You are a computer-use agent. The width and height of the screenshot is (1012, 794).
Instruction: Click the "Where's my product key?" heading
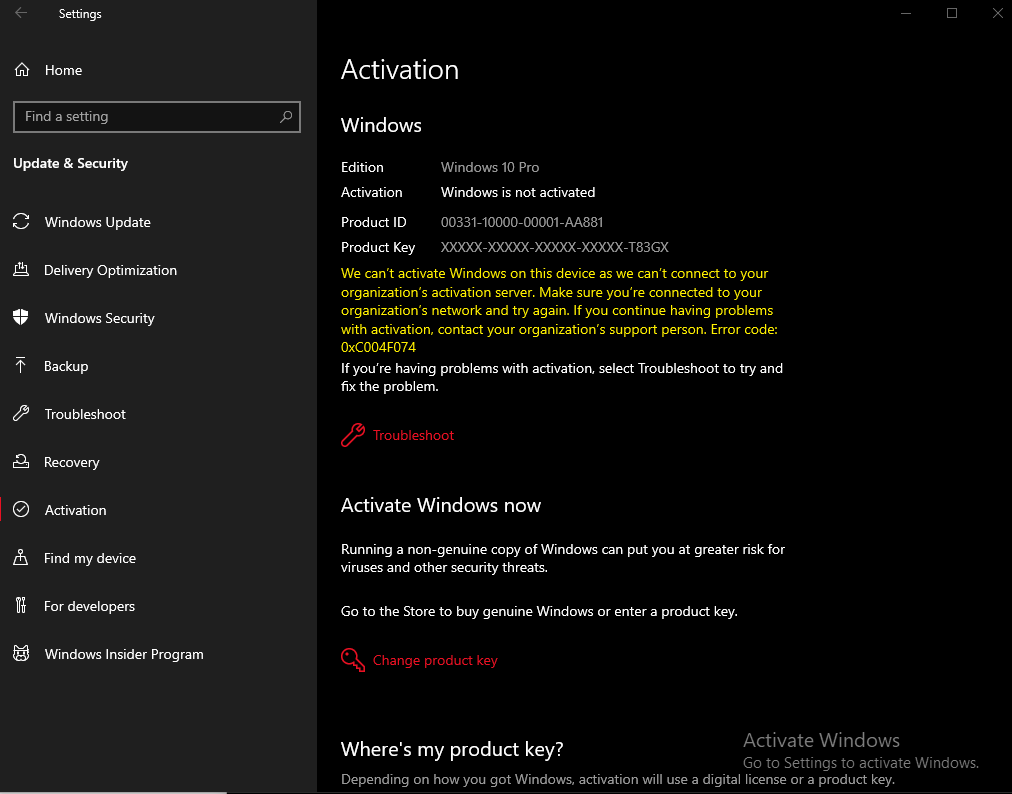point(452,749)
